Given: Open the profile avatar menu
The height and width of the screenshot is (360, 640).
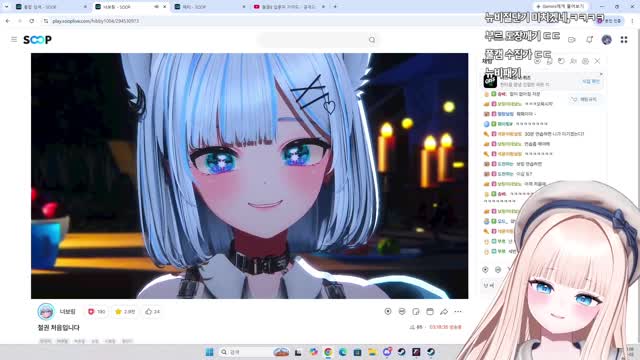Looking at the screenshot, I should (x=607, y=40).
